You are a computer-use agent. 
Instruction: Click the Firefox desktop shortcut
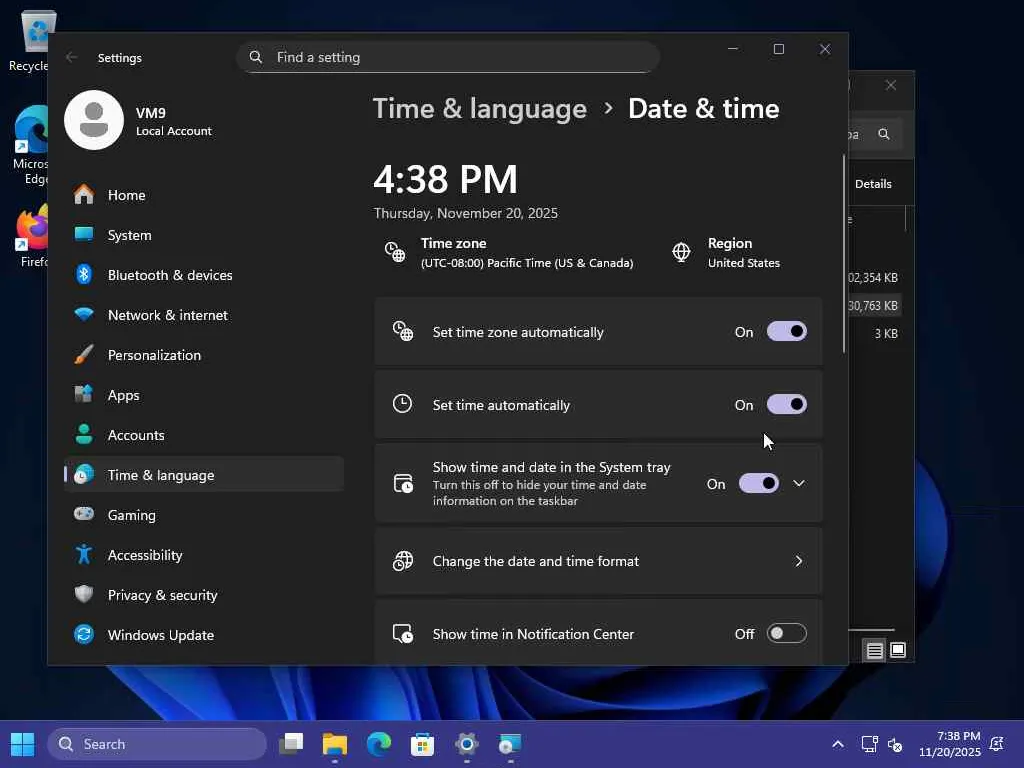click(31, 236)
